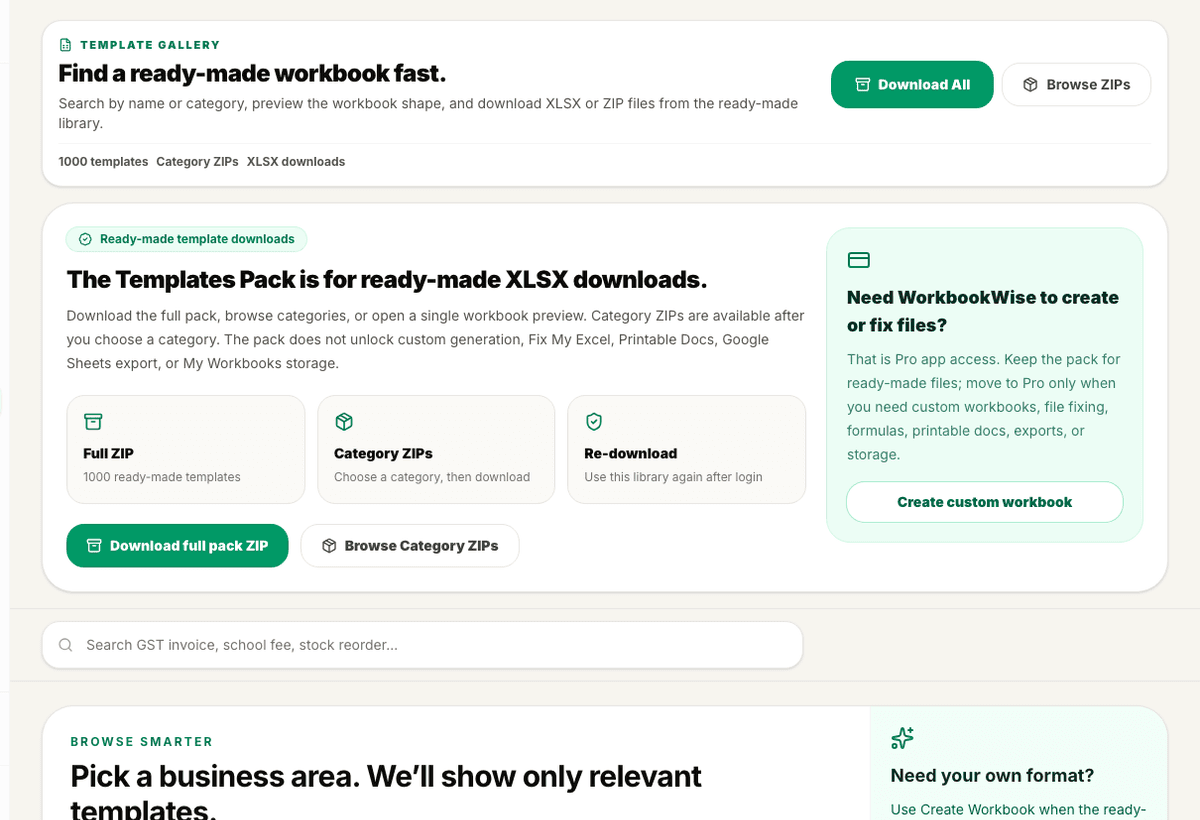Click the check circle icon in Ready-made badge
The height and width of the screenshot is (820, 1200).
coord(85,239)
